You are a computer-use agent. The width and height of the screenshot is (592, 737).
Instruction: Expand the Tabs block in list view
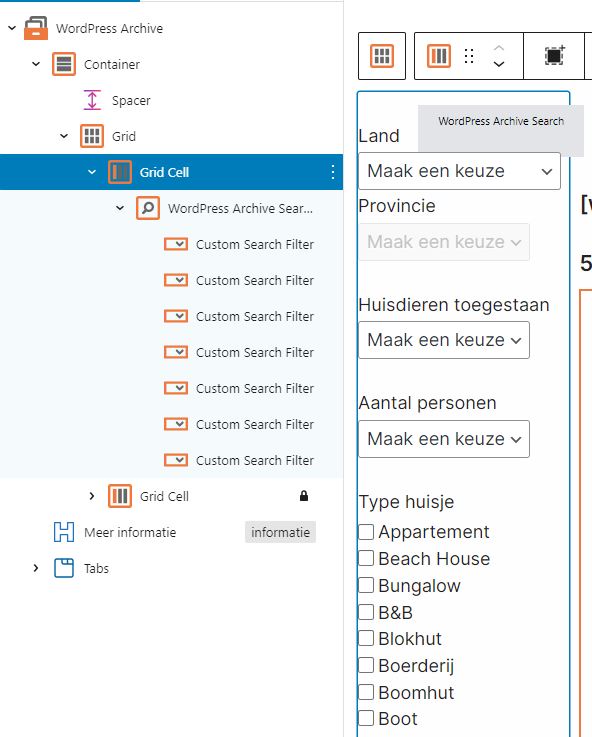click(36, 568)
